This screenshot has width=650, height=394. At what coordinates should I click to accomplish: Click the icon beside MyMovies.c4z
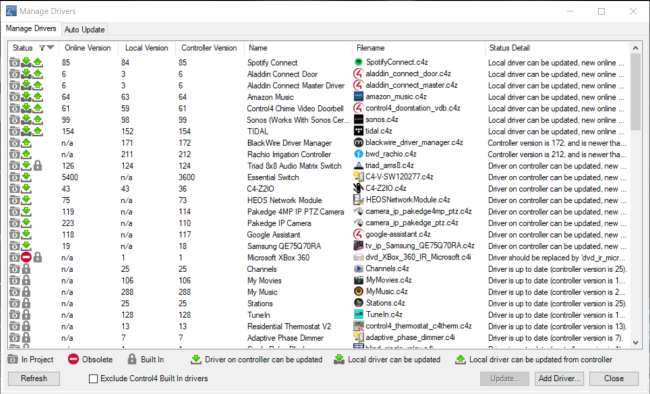359,280
